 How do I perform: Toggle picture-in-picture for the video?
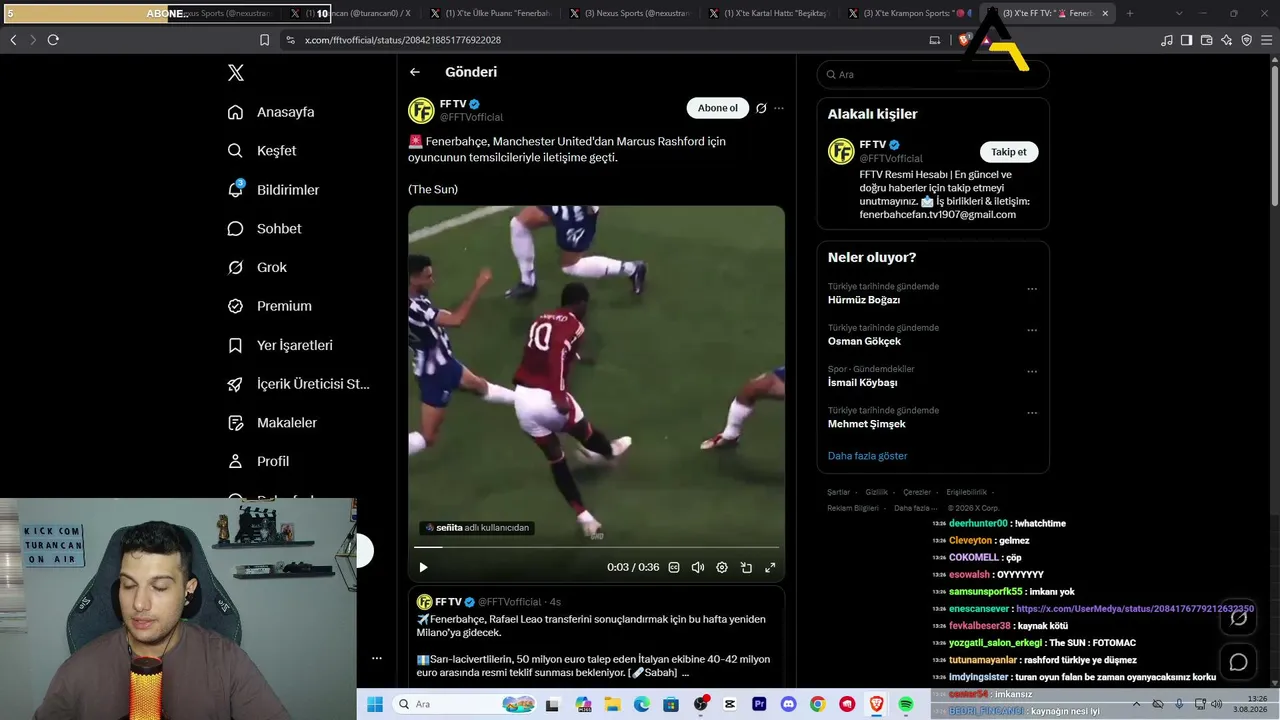tap(746, 567)
